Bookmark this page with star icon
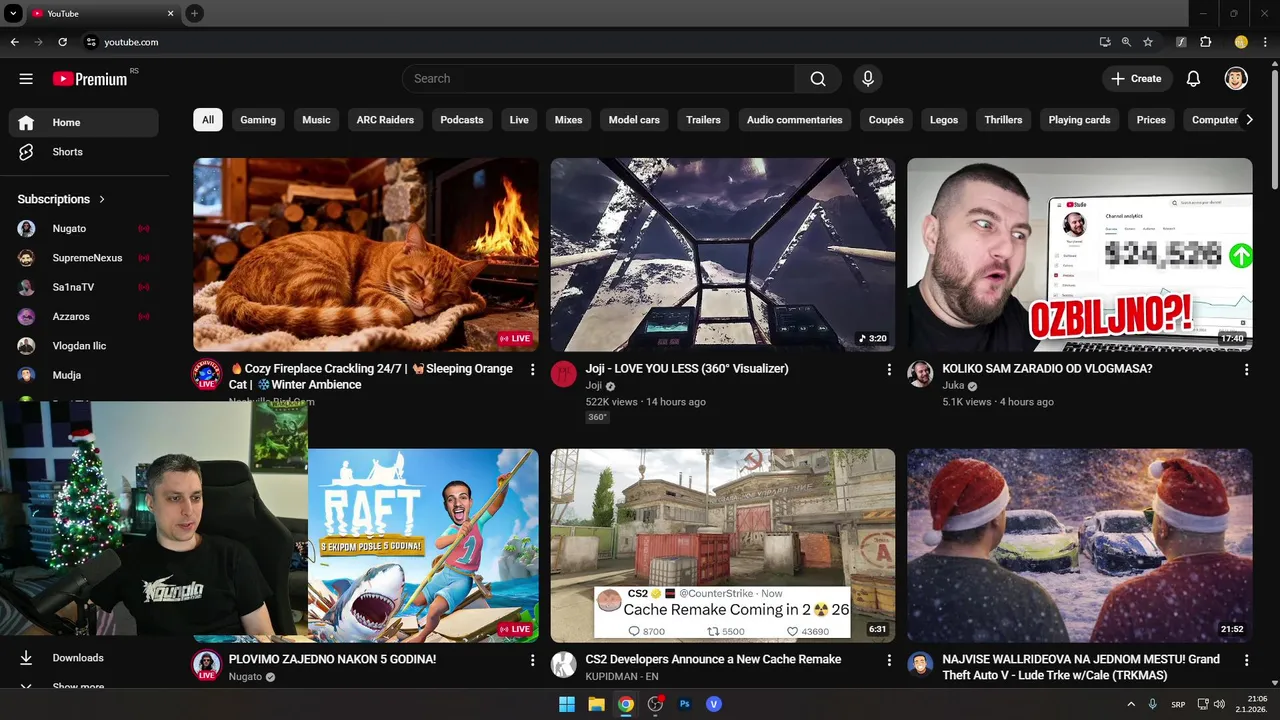Screen dimensions: 1280x720 [1148, 42]
